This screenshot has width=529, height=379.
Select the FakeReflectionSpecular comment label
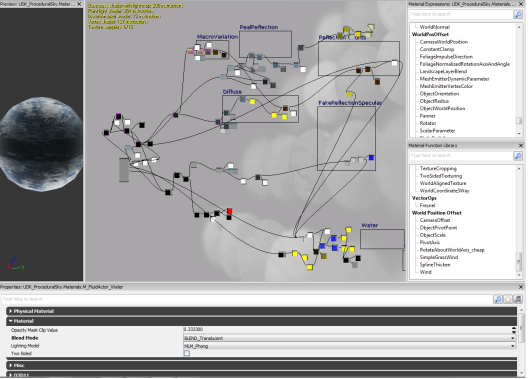350,103
